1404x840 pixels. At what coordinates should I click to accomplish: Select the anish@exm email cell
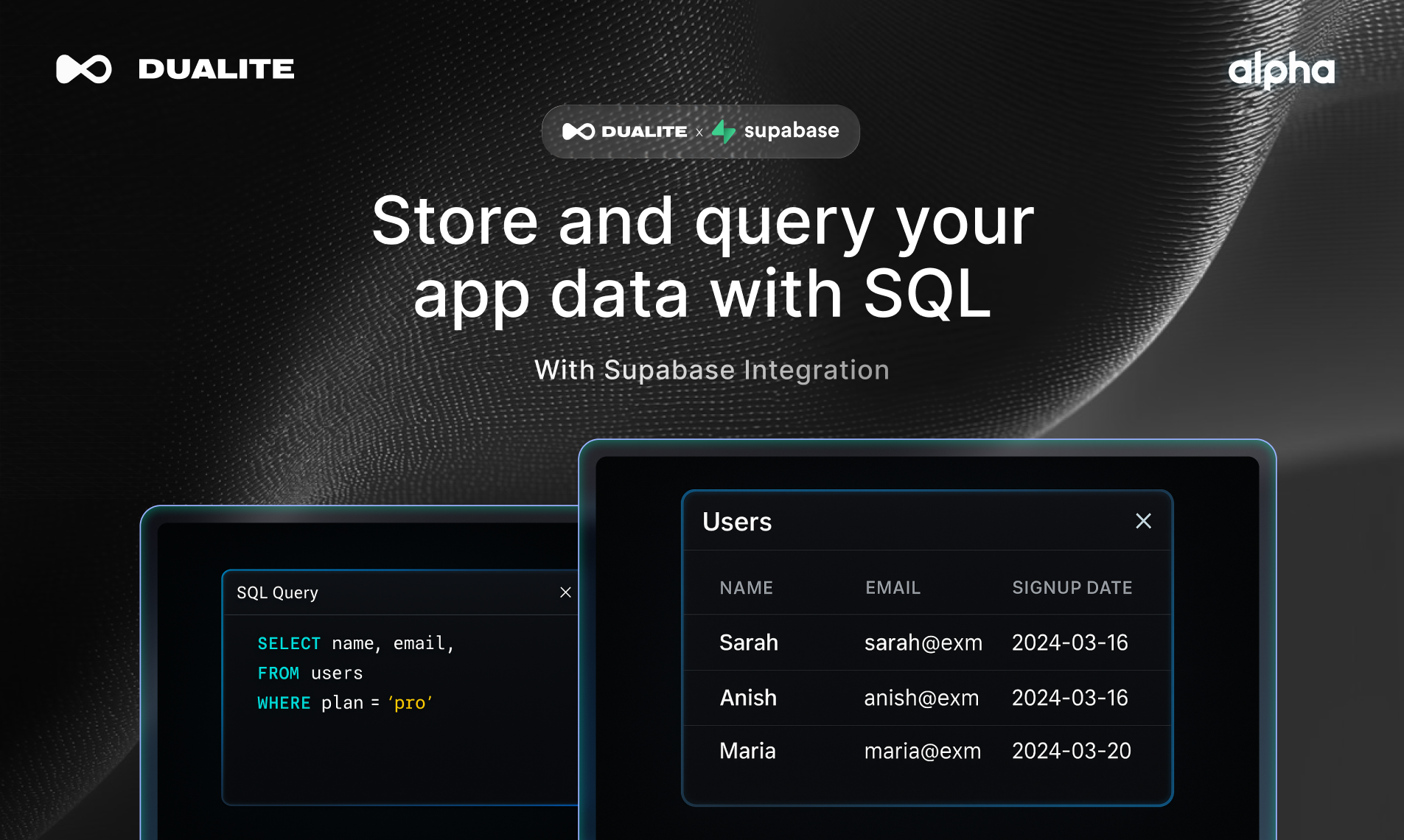(x=921, y=698)
